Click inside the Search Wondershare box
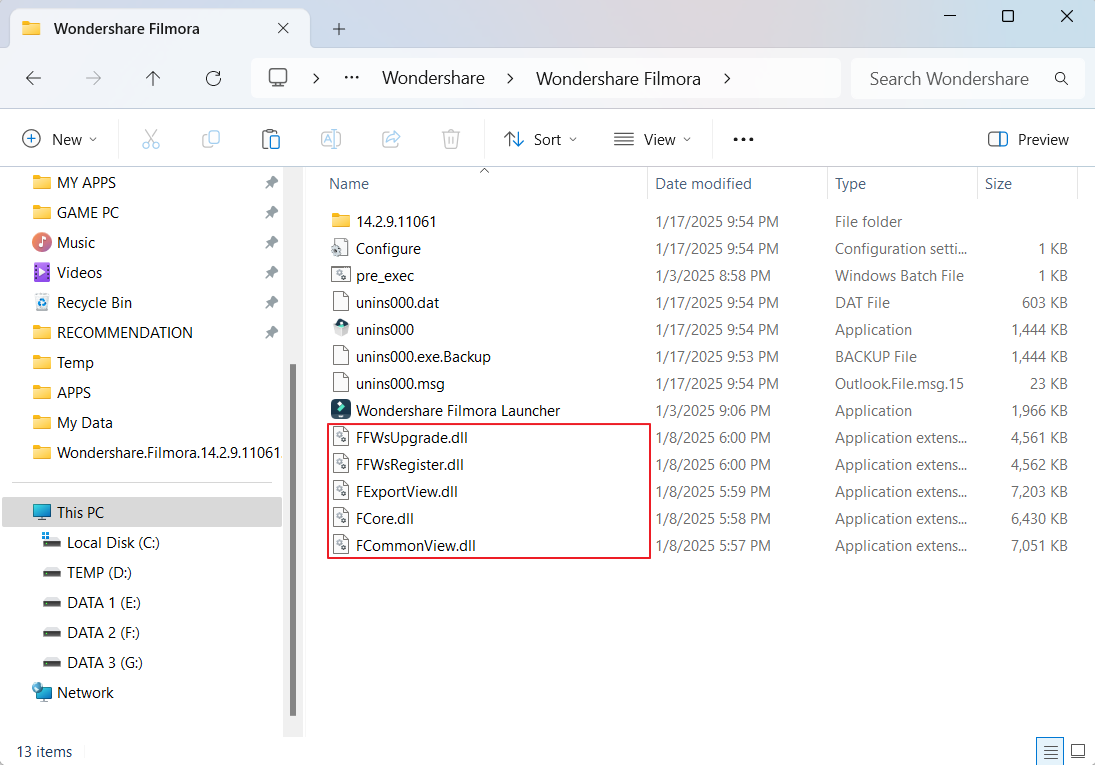Screen dimensions: 1095x765 (x=946, y=78)
